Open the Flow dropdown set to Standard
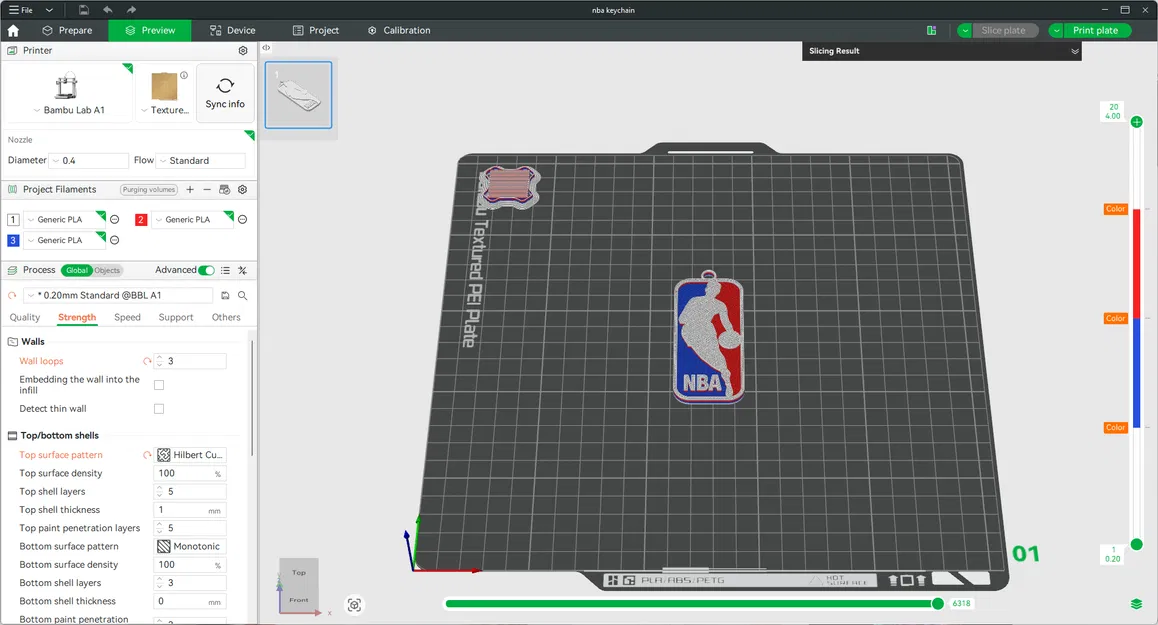Viewport: 1158px width, 625px height. [x=200, y=160]
